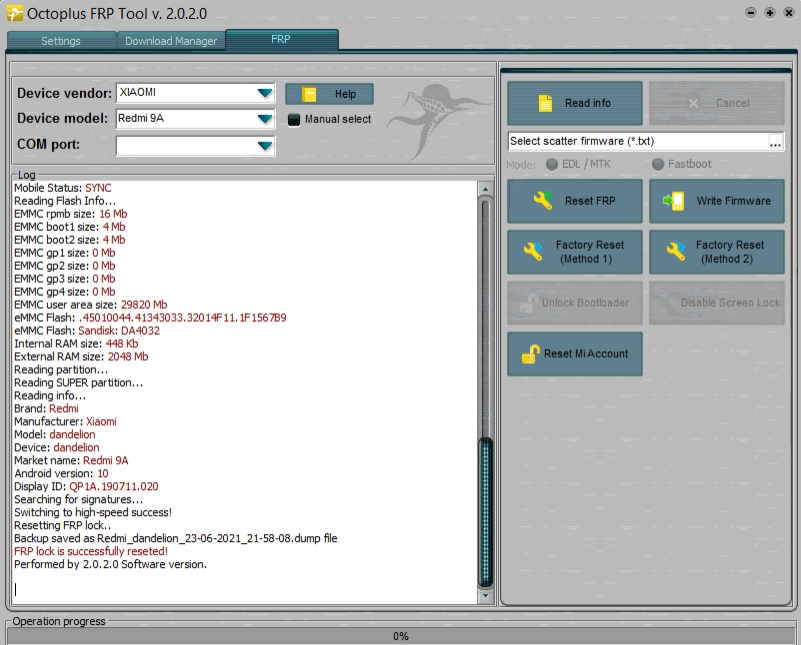Click the Octoplus app icon in title bar
Viewport: 801px width, 645px height.
coord(15,13)
